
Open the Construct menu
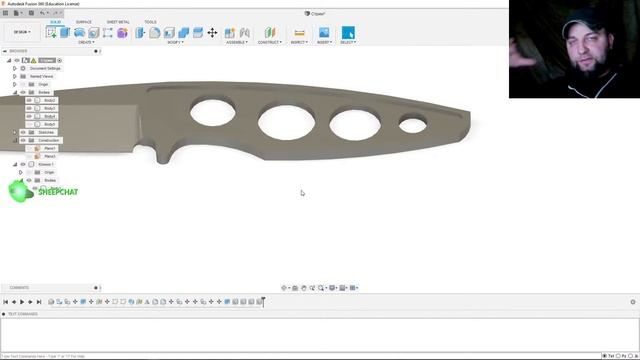270,42
